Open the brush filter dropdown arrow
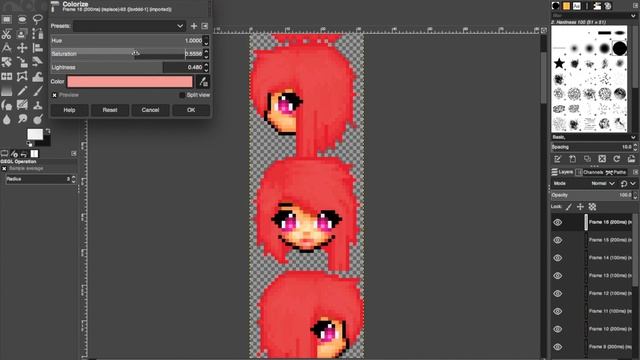The height and width of the screenshot is (360, 640). (633, 16)
